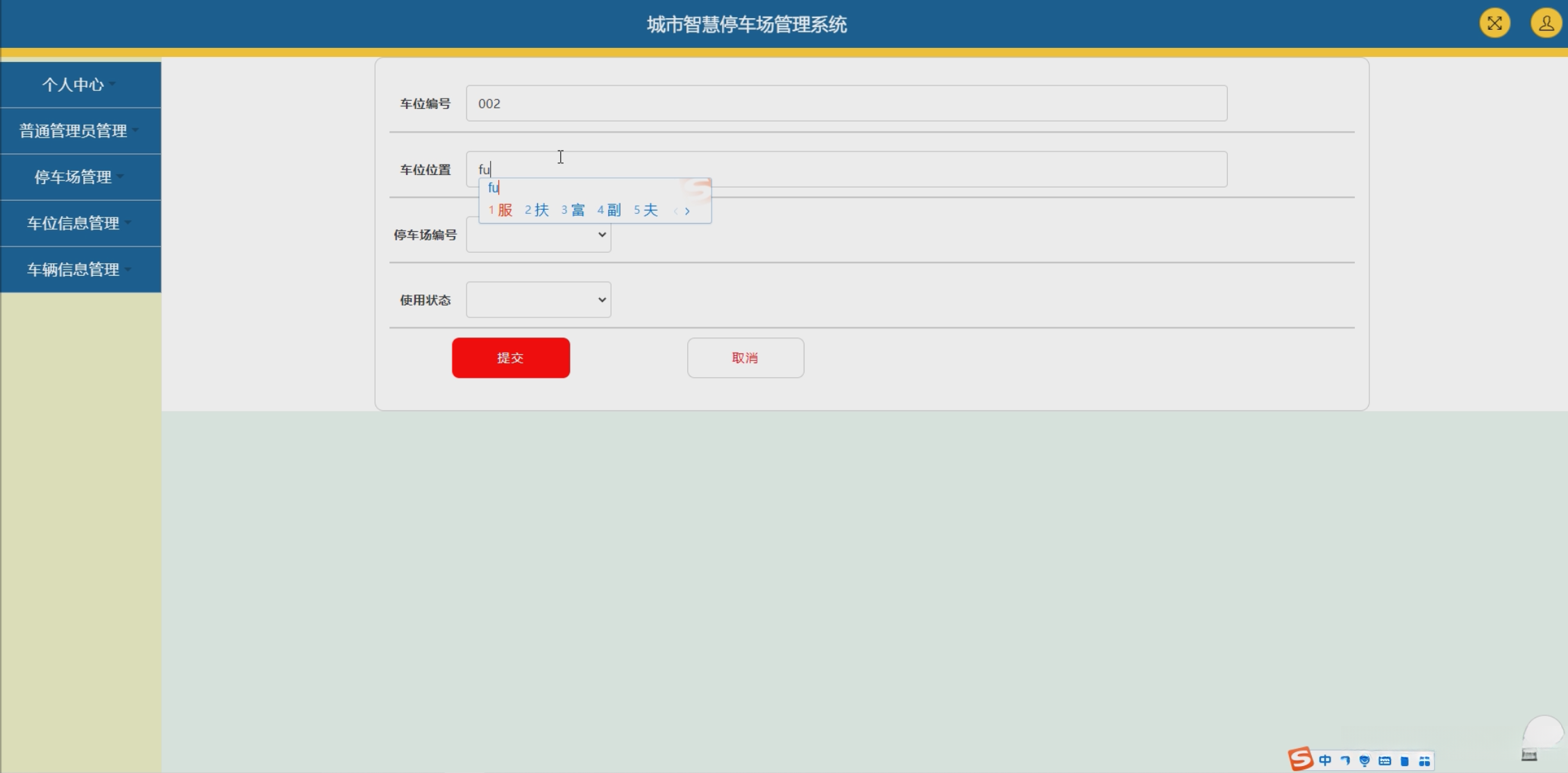Select candidate 3 富 in the IME popup
The height and width of the screenshot is (773, 1568).
pyautogui.click(x=573, y=210)
